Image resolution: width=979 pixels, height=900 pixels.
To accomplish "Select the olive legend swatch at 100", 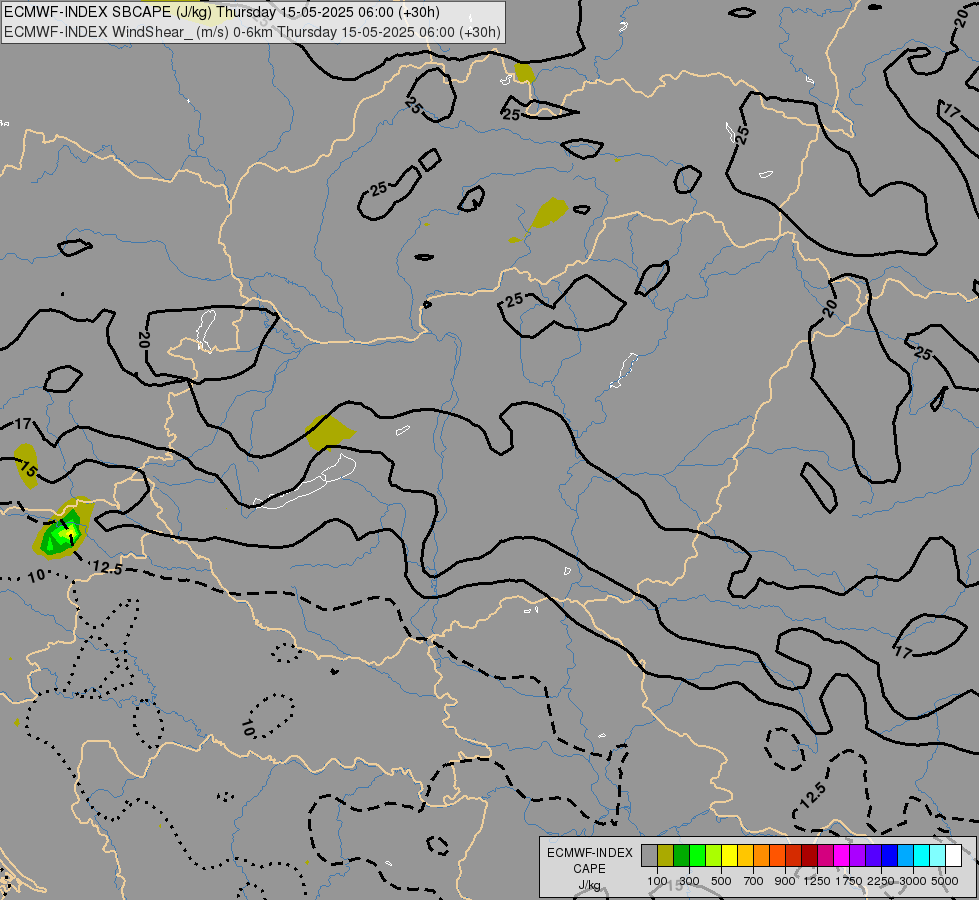I will (666, 855).
